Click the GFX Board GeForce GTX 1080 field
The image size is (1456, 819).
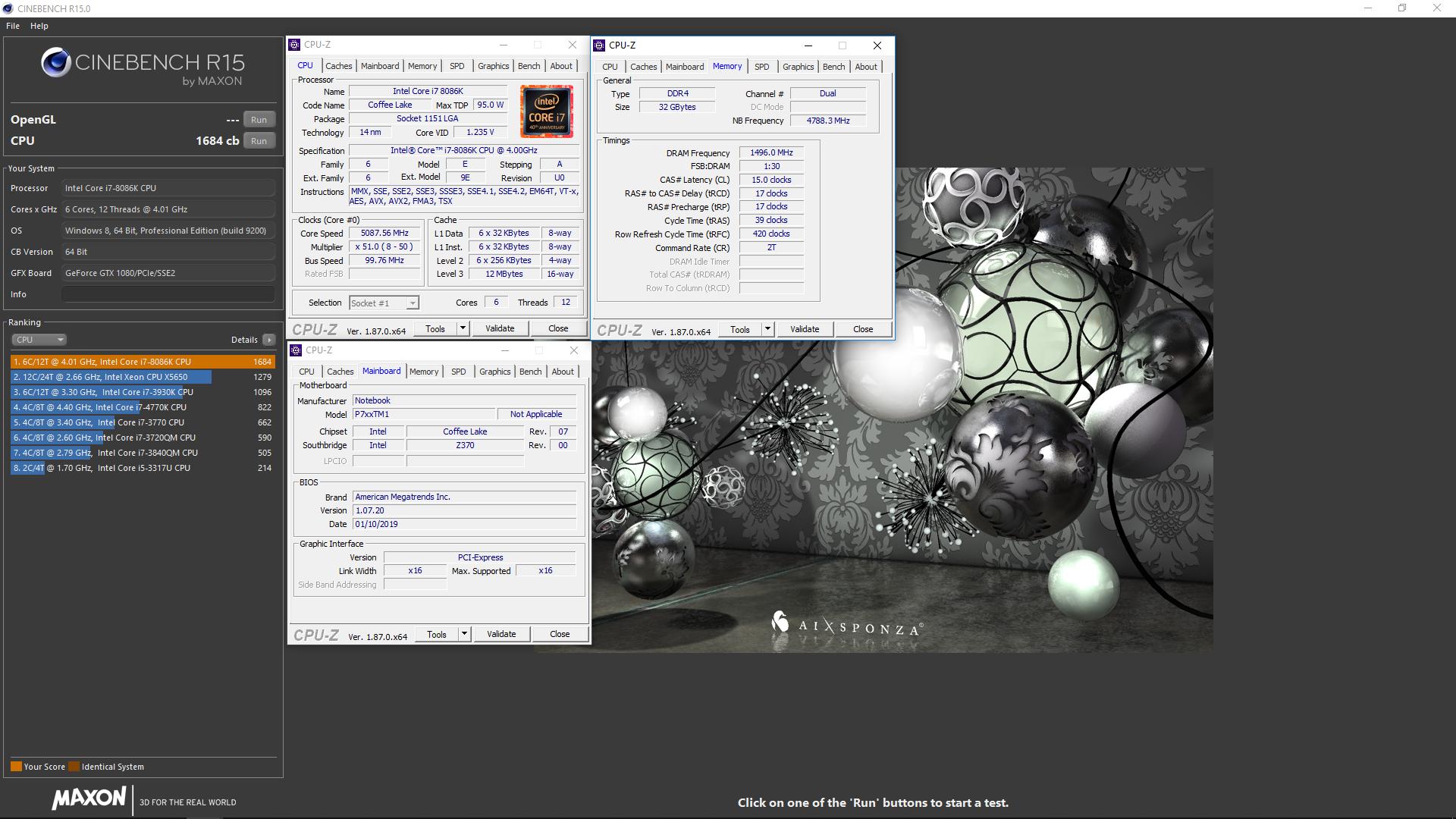(x=168, y=273)
